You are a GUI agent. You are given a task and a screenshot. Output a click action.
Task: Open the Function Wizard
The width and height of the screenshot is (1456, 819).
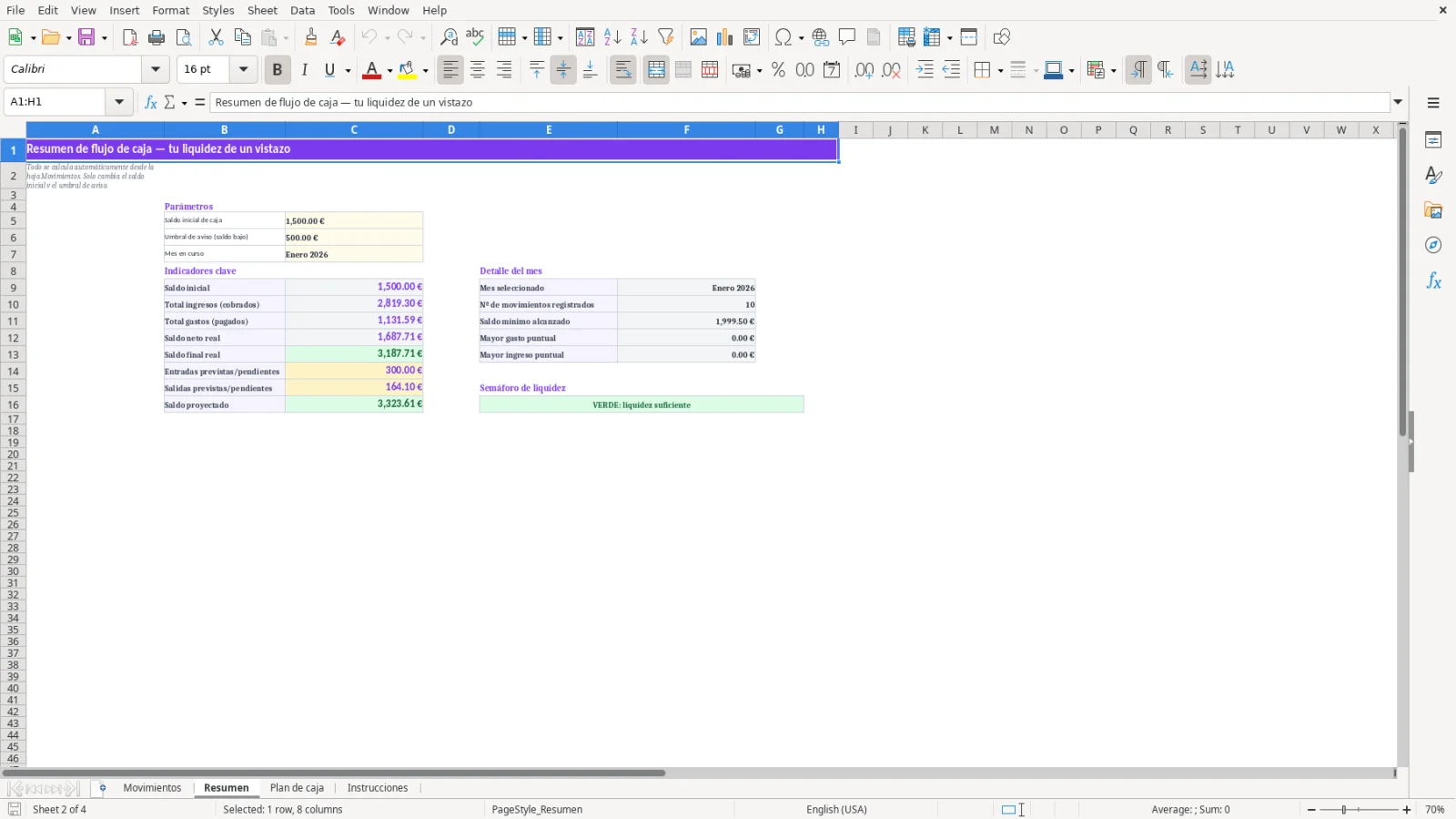[x=151, y=102]
